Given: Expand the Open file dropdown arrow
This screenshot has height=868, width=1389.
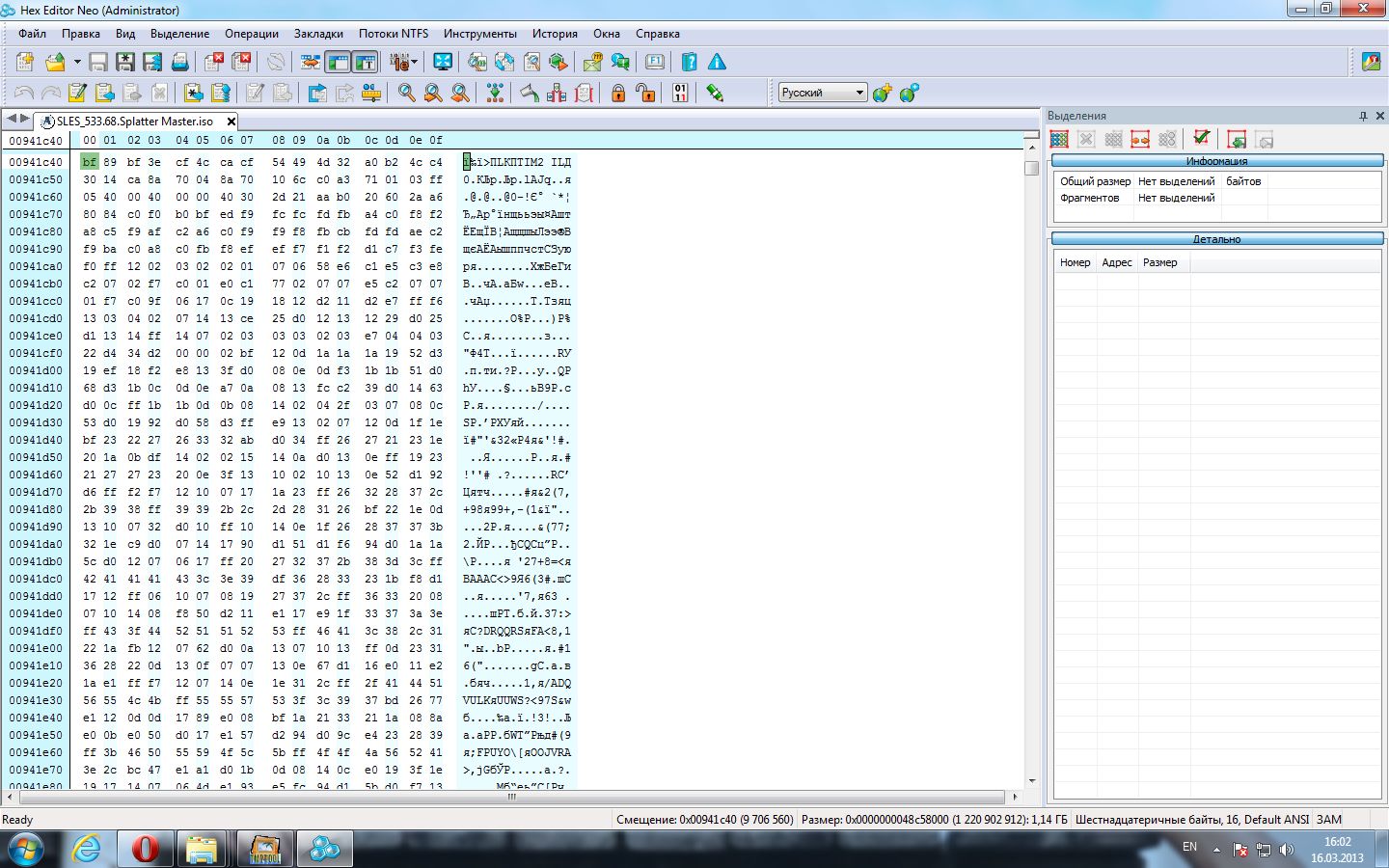Looking at the screenshot, I should click(x=77, y=62).
